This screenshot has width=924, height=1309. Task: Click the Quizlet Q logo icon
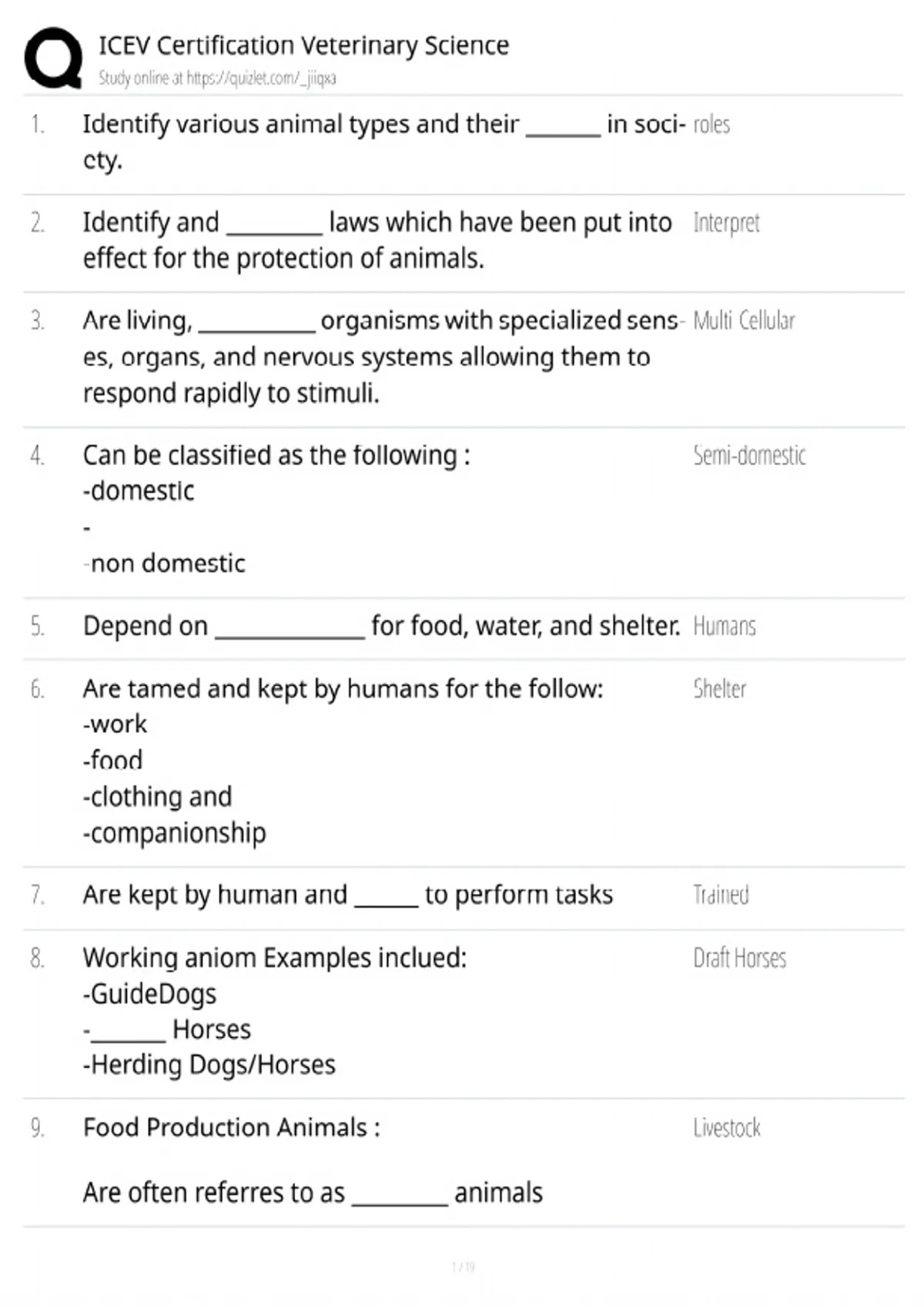pos(53,58)
